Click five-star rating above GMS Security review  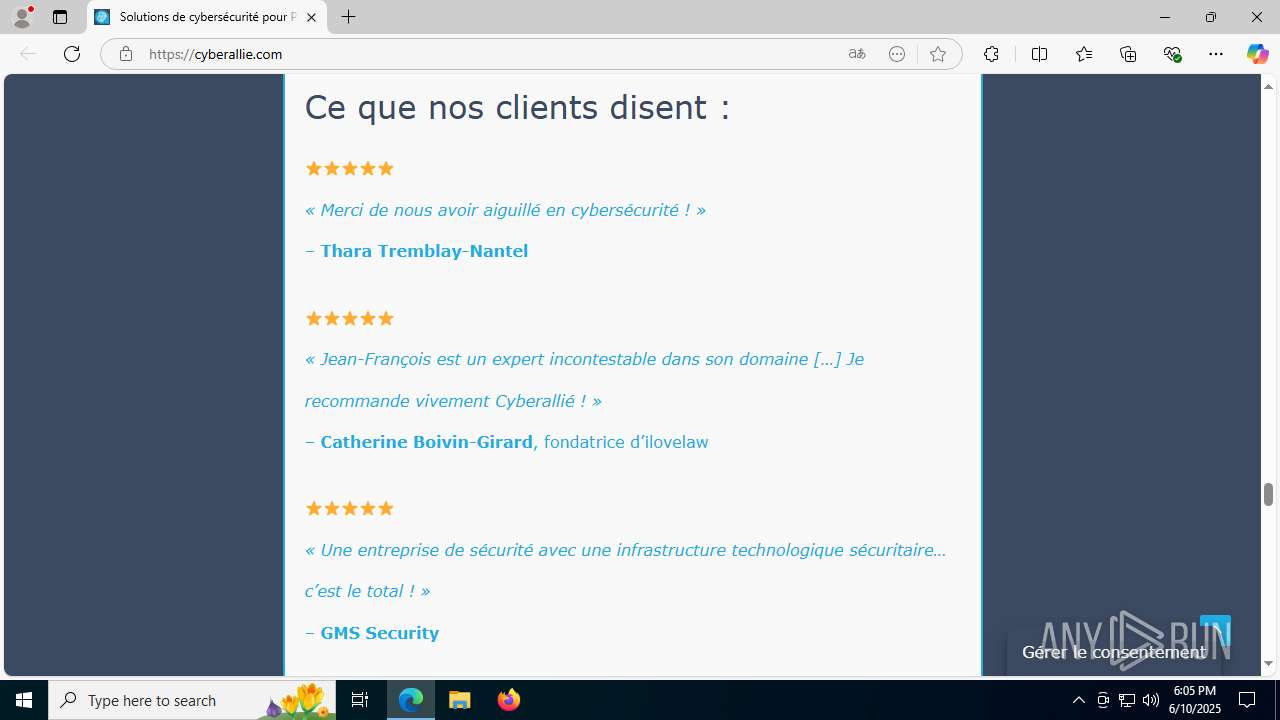click(349, 508)
